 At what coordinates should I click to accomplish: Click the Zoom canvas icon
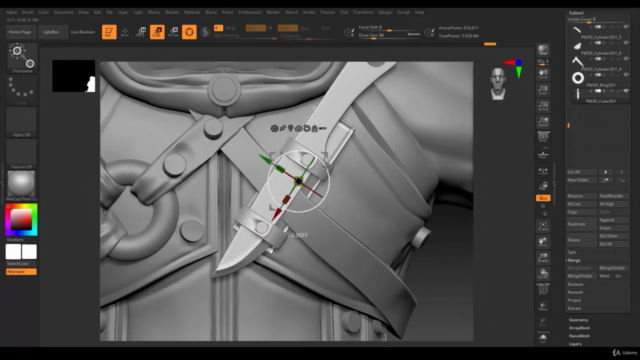[x=543, y=89]
